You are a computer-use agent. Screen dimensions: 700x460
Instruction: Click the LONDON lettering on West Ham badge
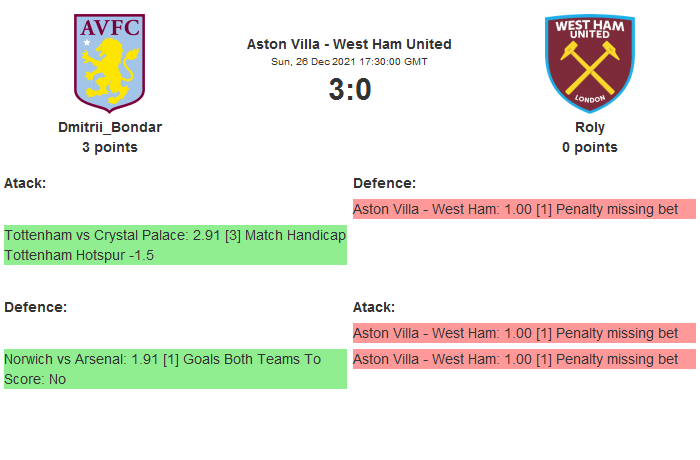click(589, 100)
